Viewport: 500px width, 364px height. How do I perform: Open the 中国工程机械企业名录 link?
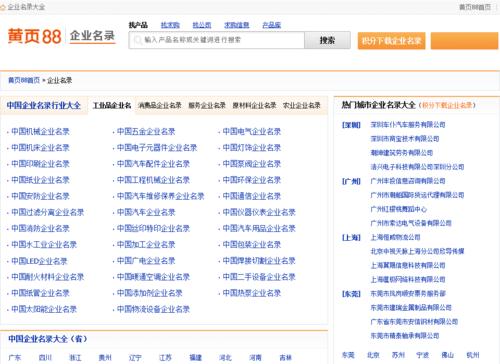[153, 180]
